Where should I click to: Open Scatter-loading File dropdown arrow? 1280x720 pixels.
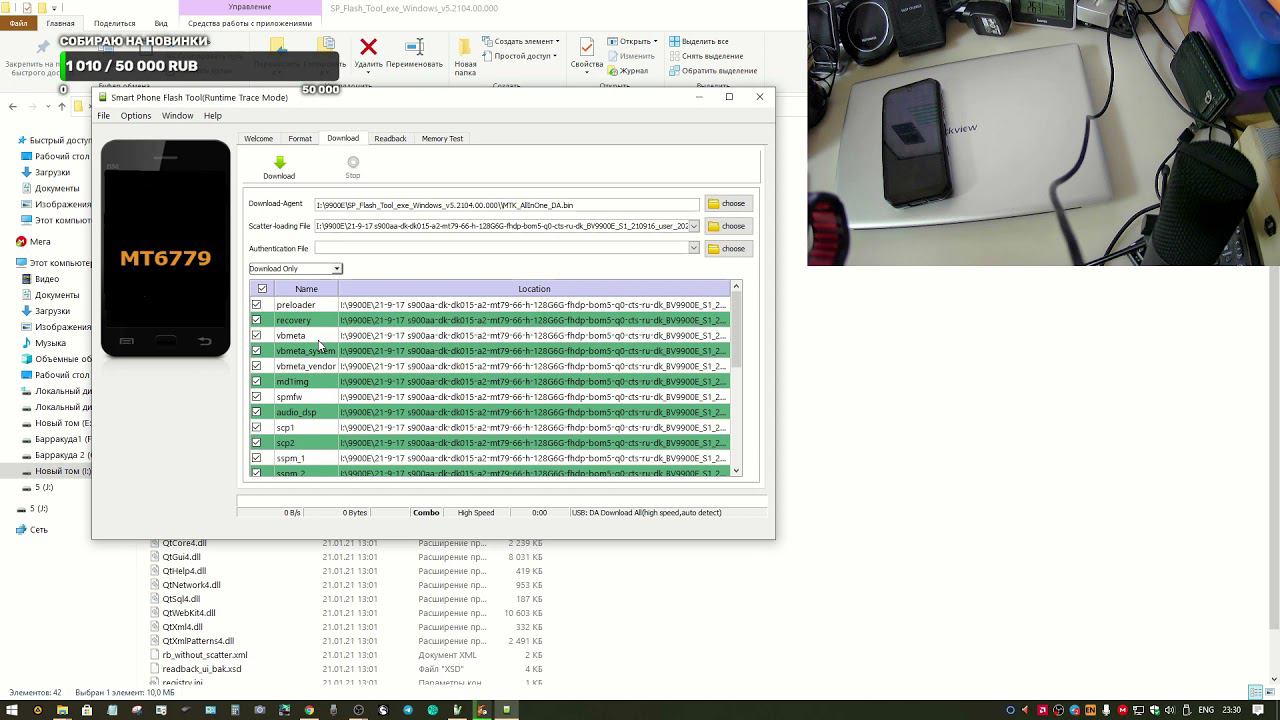(x=694, y=226)
